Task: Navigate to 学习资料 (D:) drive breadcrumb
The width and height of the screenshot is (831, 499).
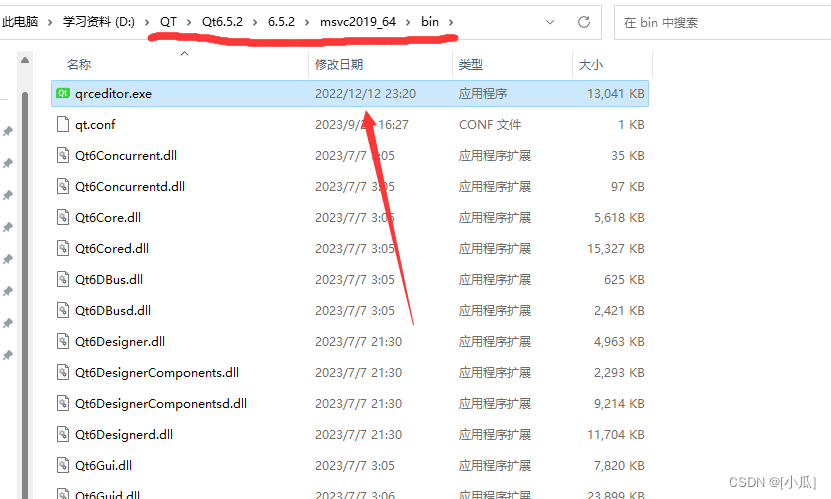Action: click(99, 22)
